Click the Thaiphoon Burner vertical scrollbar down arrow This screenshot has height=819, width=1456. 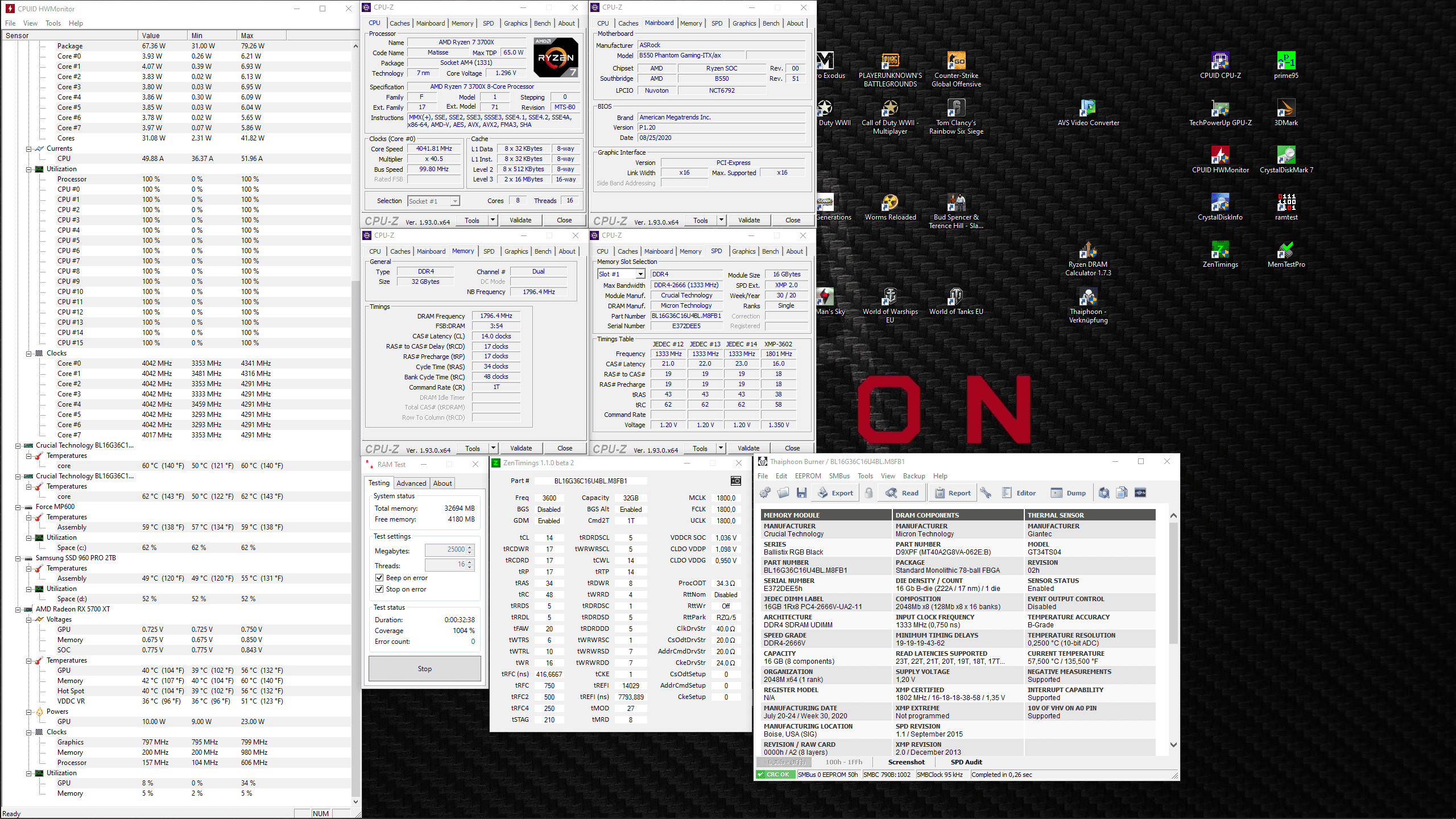pos(1173,744)
